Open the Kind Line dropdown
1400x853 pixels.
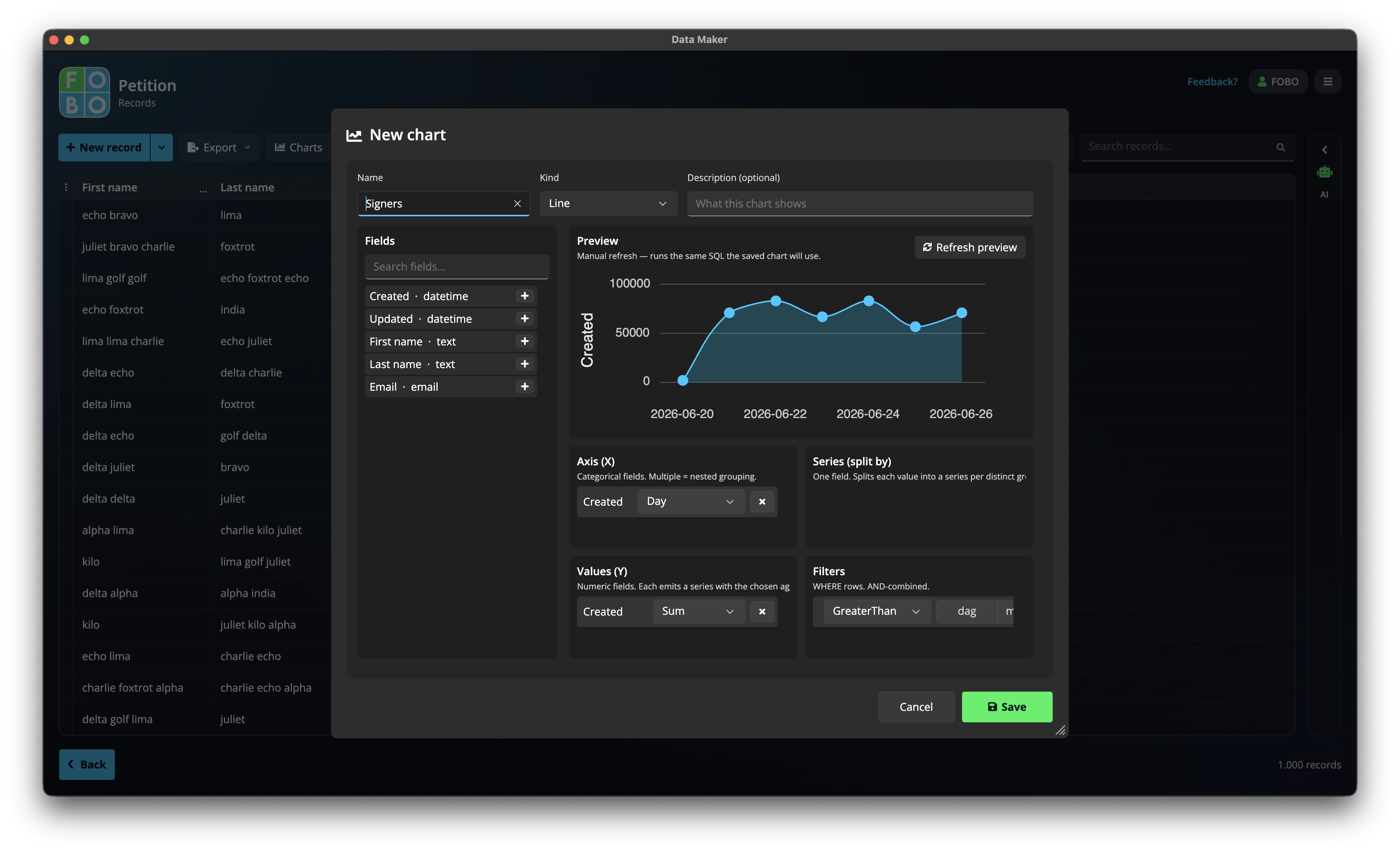pyautogui.click(x=608, y=203)
